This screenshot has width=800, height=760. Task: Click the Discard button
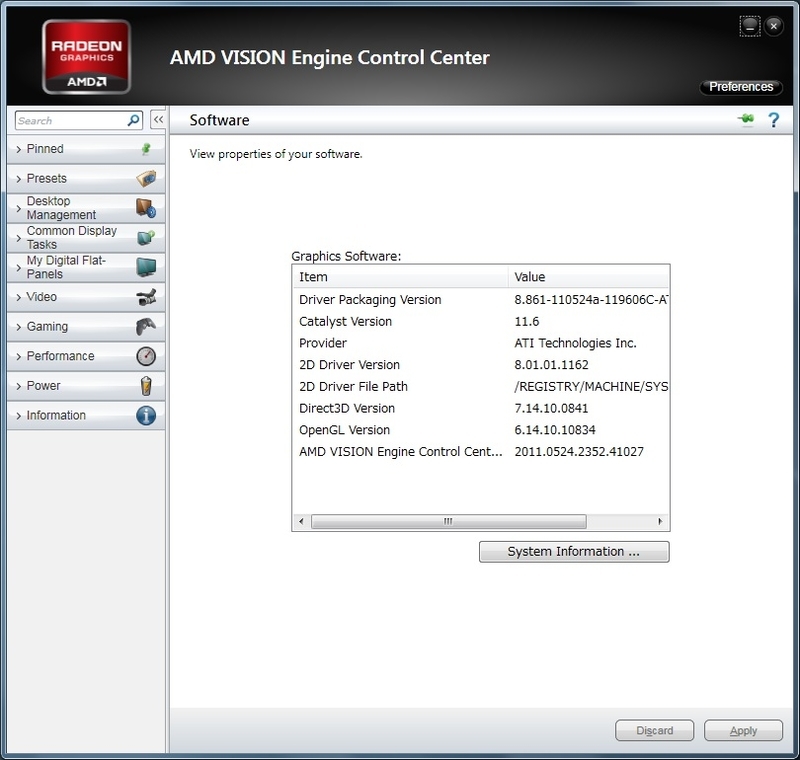point(655,730)
